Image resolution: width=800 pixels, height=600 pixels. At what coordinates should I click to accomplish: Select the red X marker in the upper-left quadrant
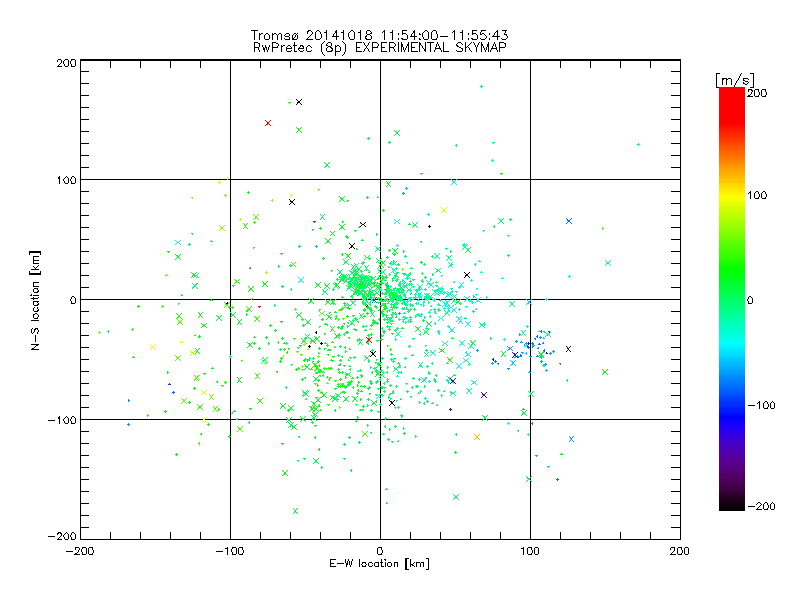[268, 123]
